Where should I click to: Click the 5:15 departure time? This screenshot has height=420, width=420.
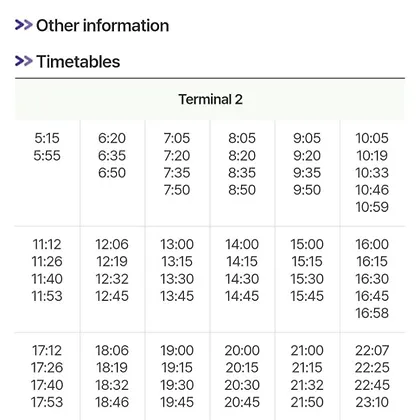coord(47,138)
